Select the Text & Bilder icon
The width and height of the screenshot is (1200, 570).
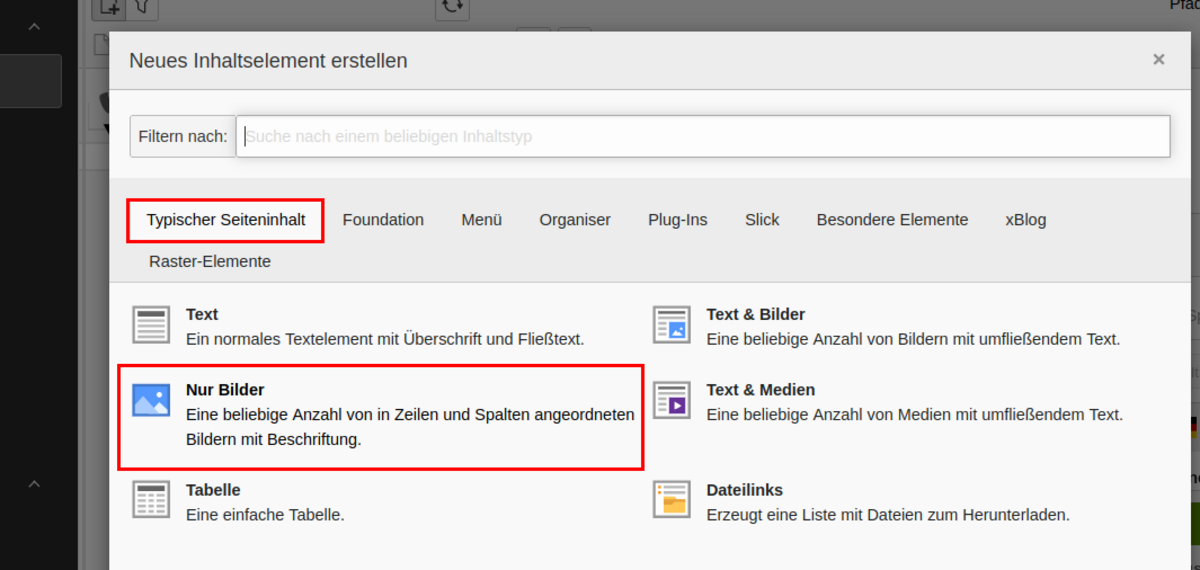pyautogui.click(x=672, y=325)
